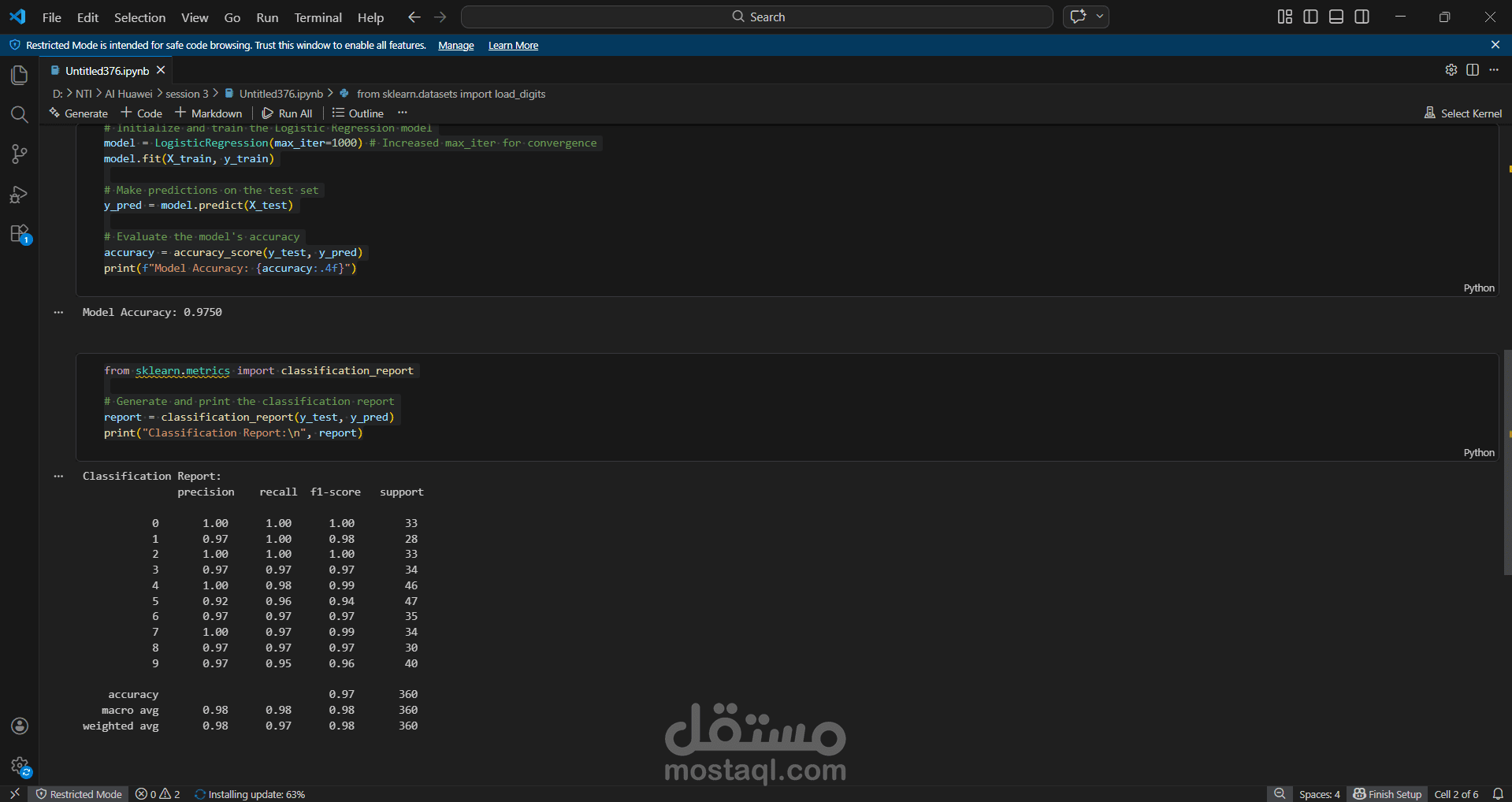Follow the Learn More link
This screenshot has width=1512, height=802.
pos(513,46)
